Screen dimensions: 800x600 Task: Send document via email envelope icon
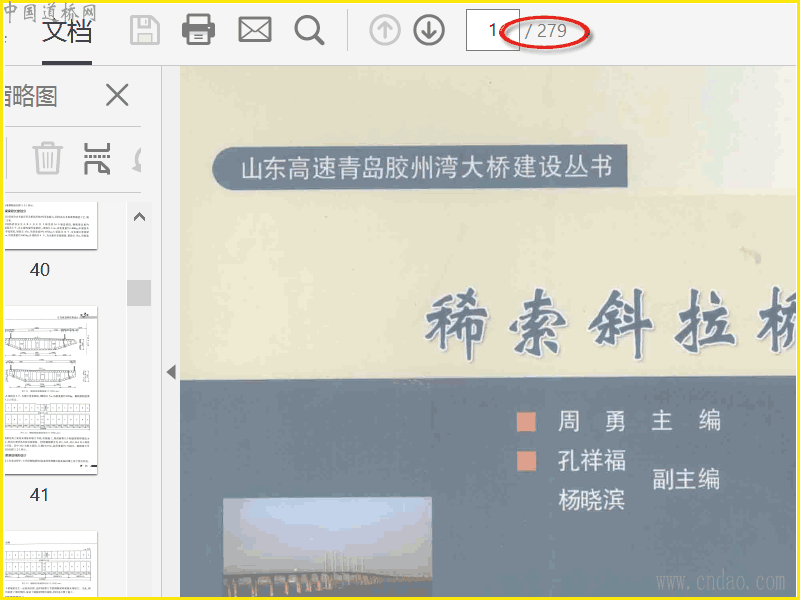coord(255,30)
